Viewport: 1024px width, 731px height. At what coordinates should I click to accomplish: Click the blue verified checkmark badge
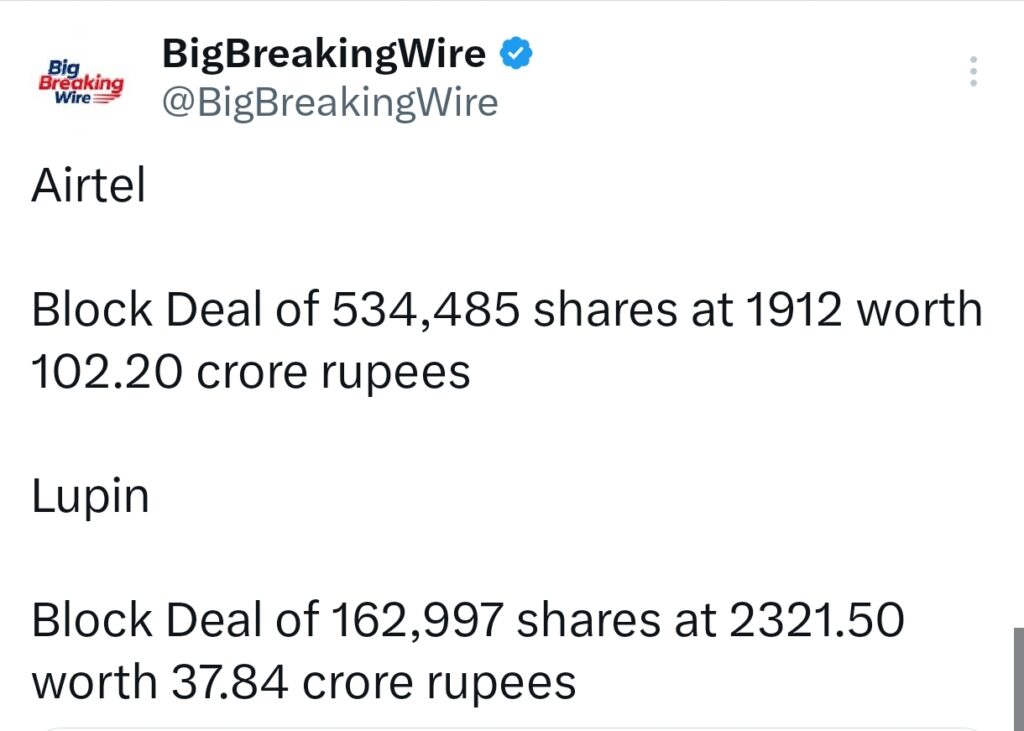point(515,53)
